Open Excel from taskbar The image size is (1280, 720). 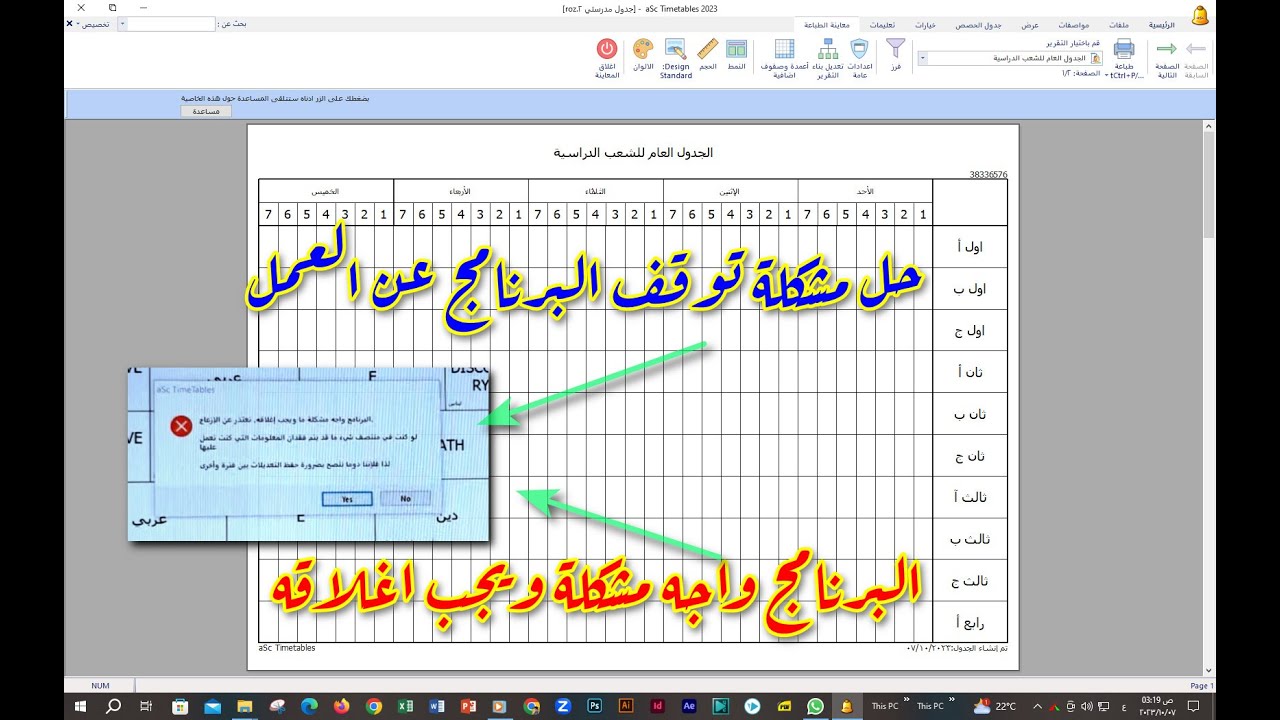point(405,706)
